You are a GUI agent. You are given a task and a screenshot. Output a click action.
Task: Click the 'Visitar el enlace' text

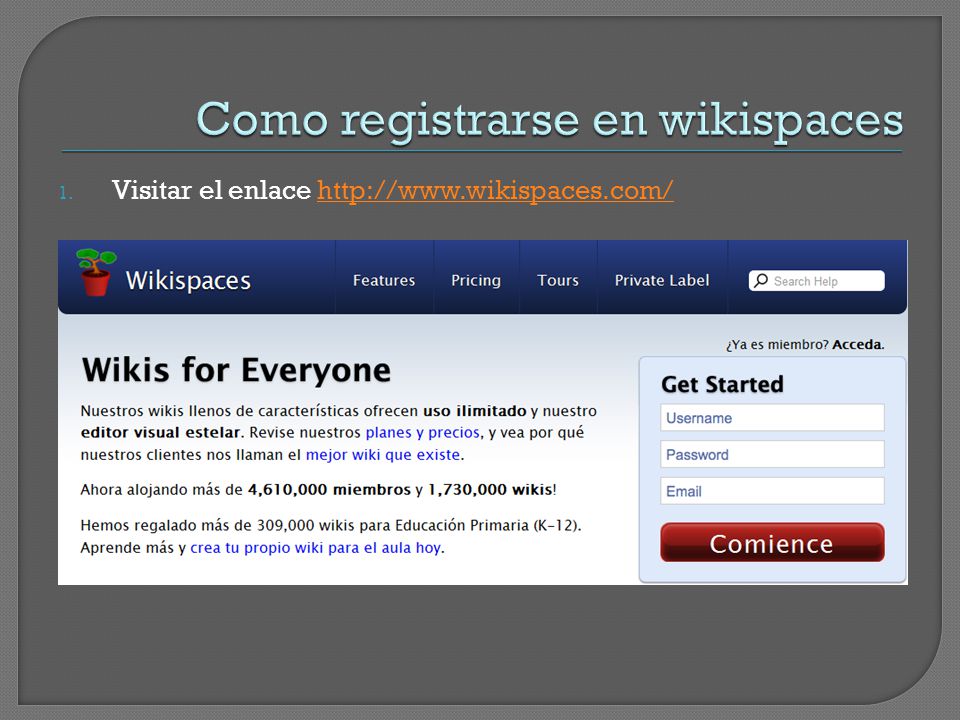[x=211, y=190]
